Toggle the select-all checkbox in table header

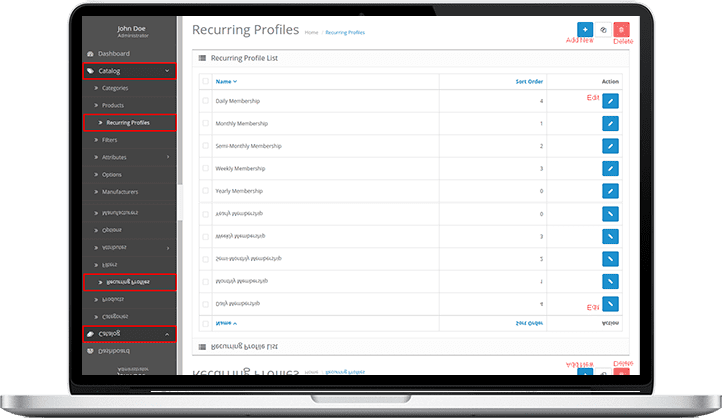pyautogui.click(x=206, y=81)
